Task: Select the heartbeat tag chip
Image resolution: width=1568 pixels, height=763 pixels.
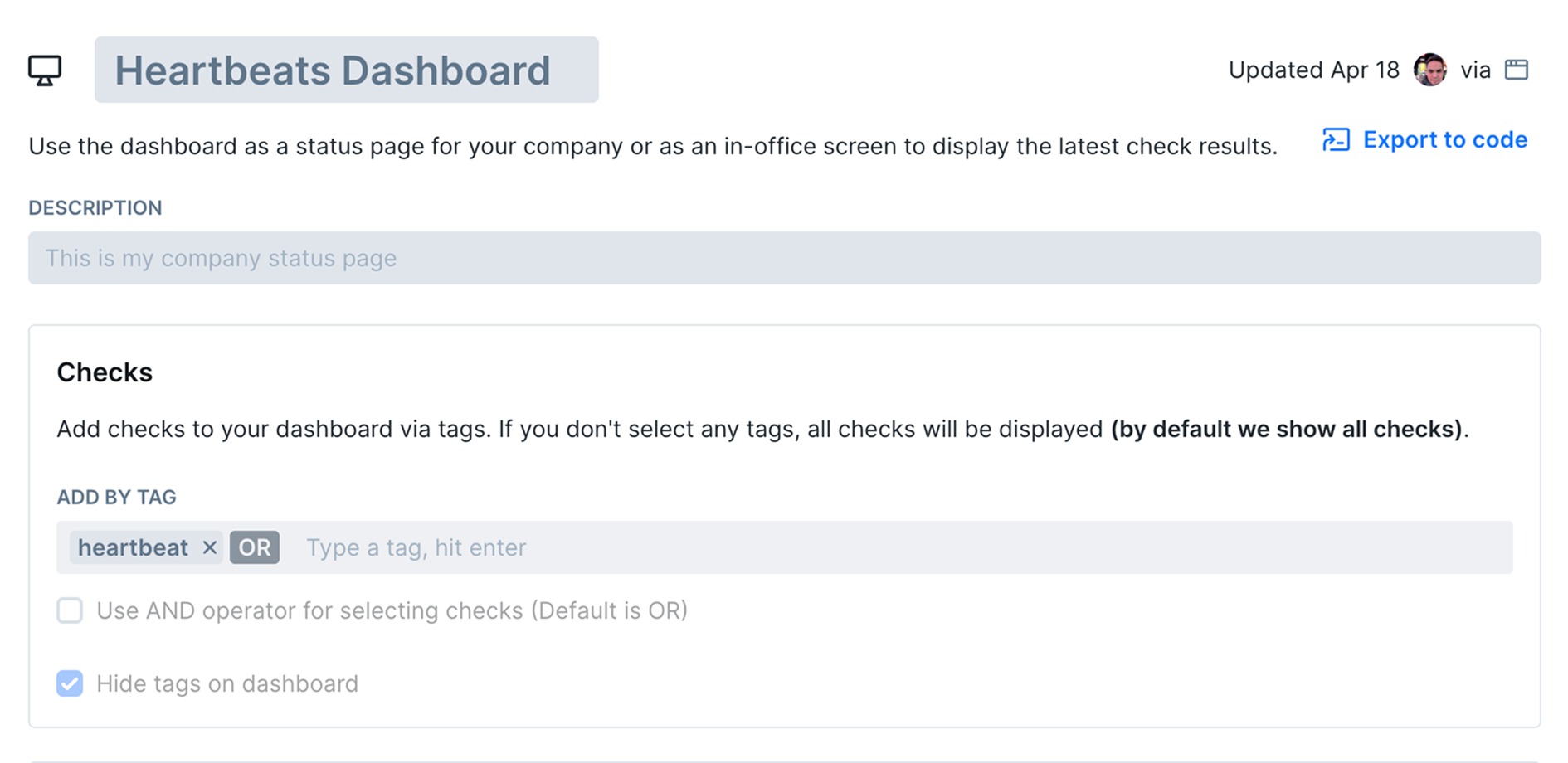Action: pos(133,547)
